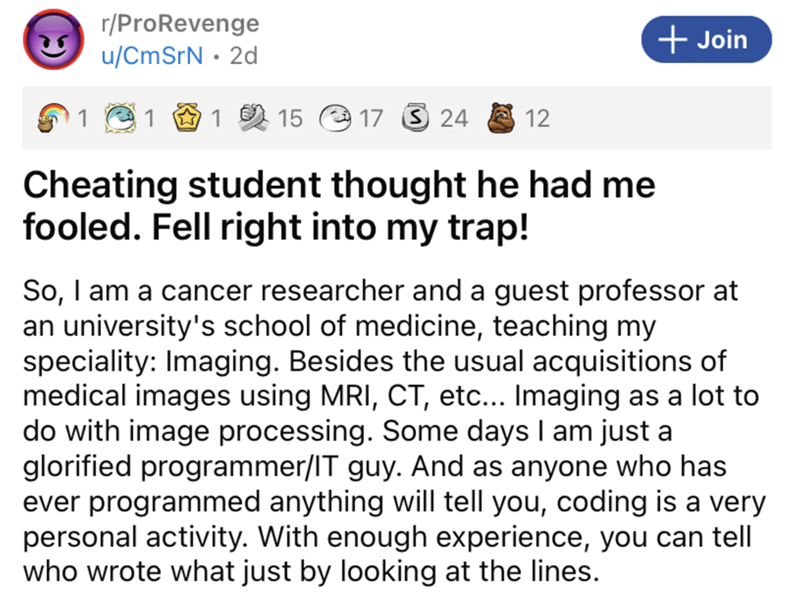Viewport: 800px width, 598px height.
Task: Join the ProRevenge community
Action: pos(708,40)
